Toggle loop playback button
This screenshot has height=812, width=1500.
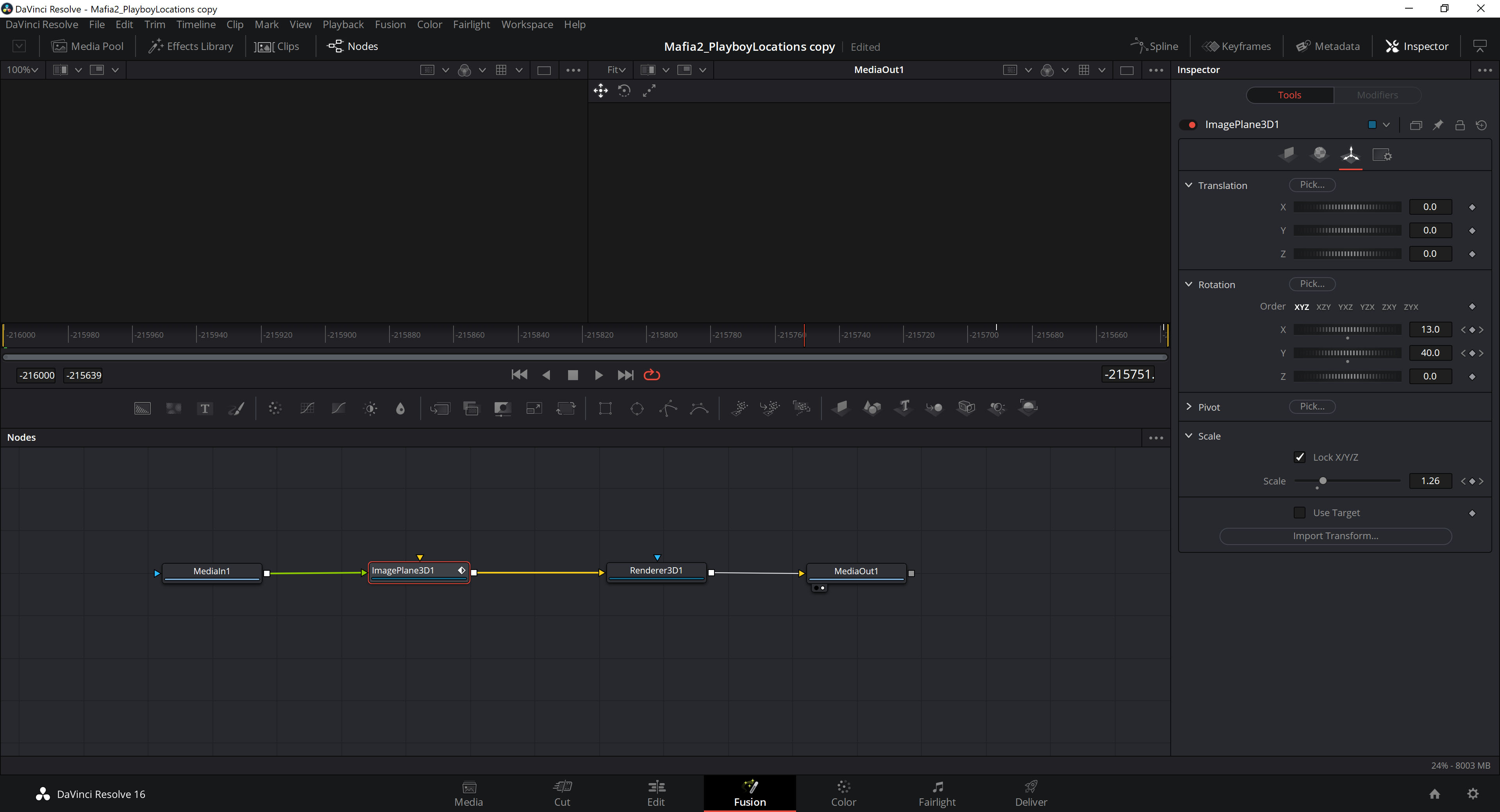pyautogui.click(x=652, y=375)
